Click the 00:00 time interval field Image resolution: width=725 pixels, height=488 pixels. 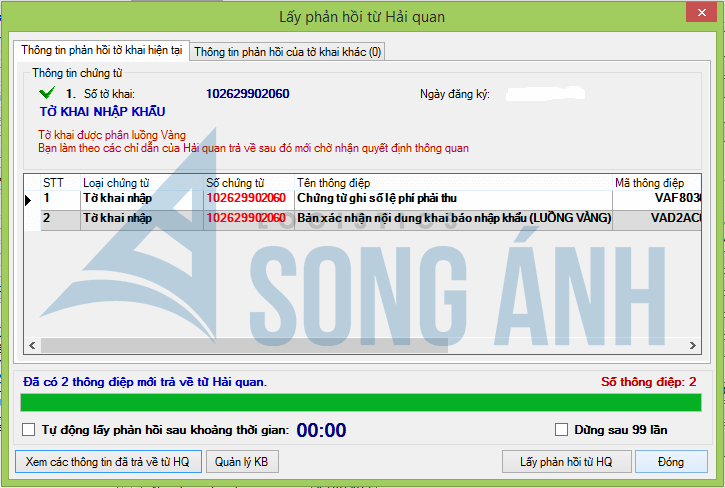point(321,431)
